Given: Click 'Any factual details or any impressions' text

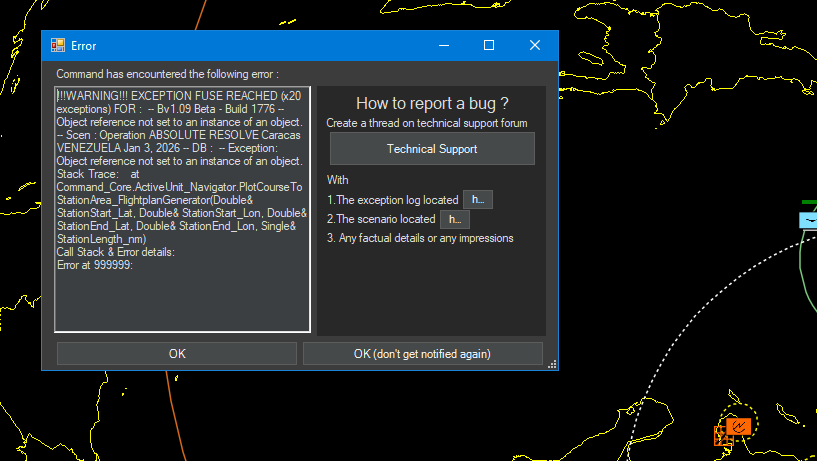Looking at the screenshot, I should 426,238.
